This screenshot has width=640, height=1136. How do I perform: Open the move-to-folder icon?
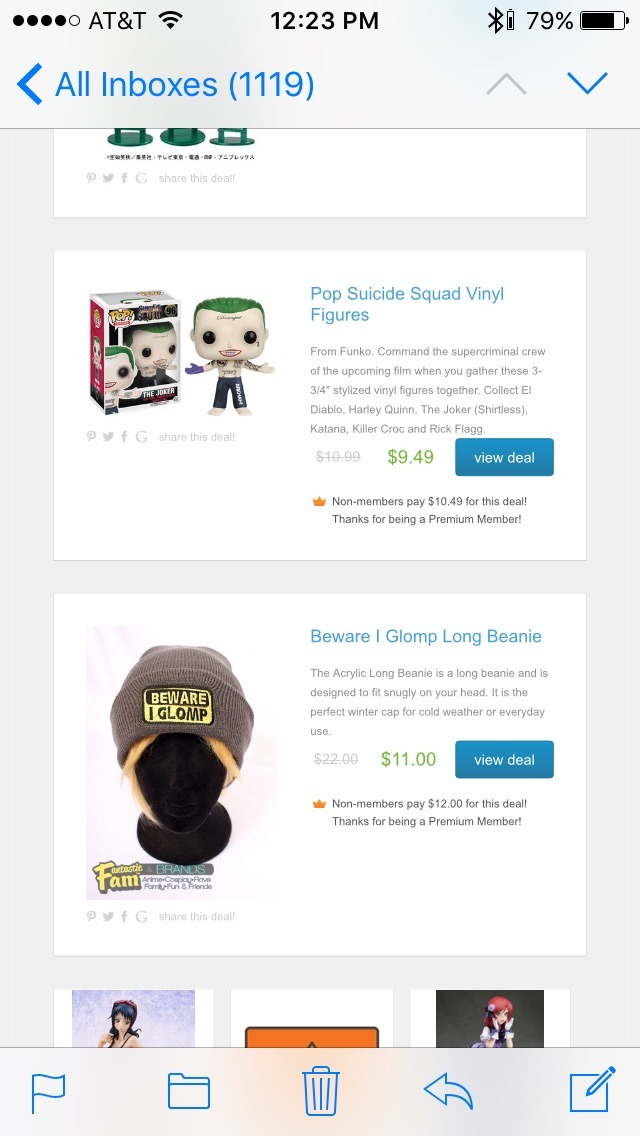click(x=189, y=1092)
